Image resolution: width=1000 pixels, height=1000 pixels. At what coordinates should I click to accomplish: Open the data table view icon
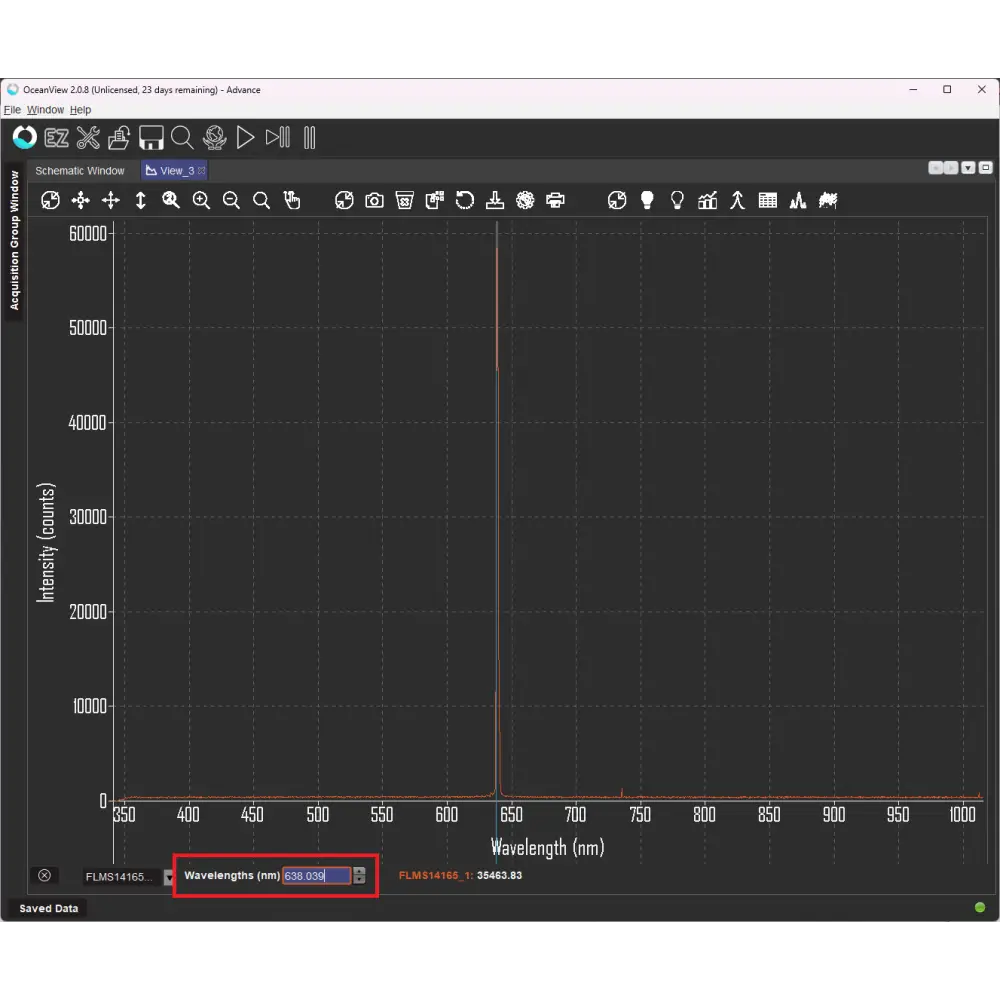[x=768, y=201]
